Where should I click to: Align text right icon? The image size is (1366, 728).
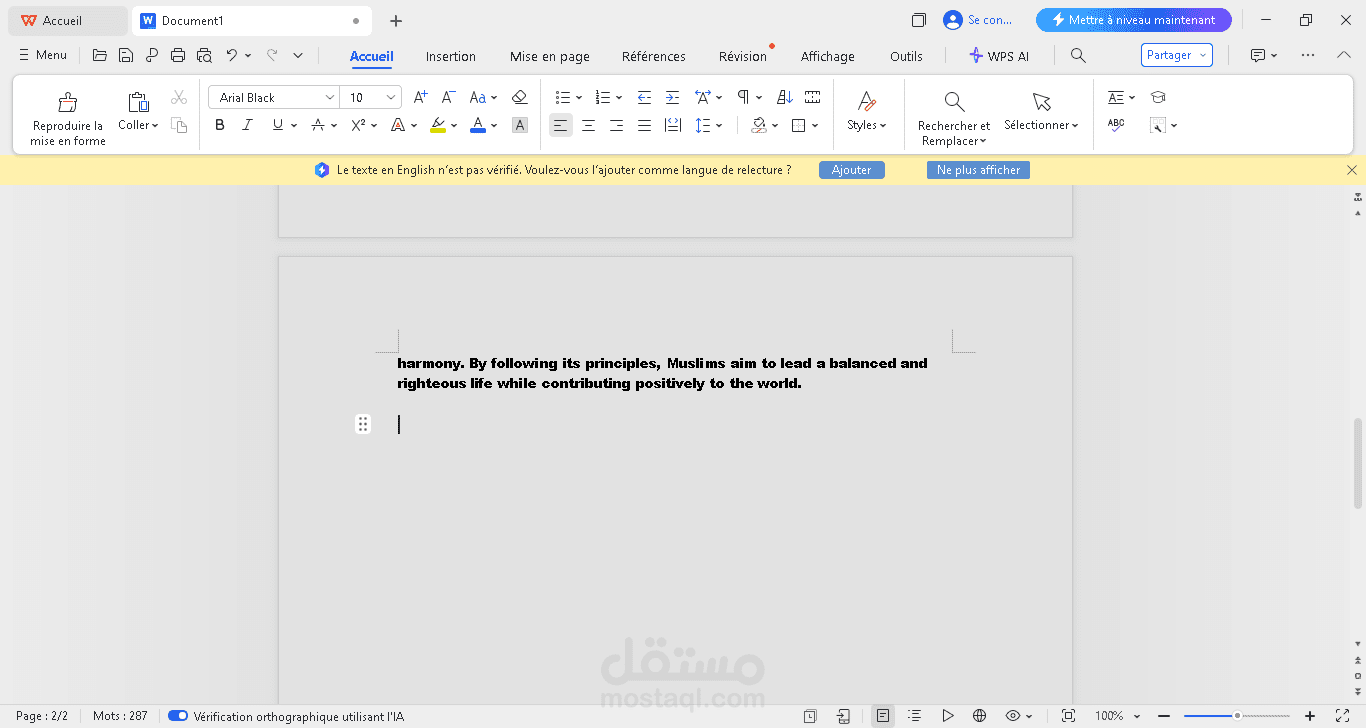617,125
